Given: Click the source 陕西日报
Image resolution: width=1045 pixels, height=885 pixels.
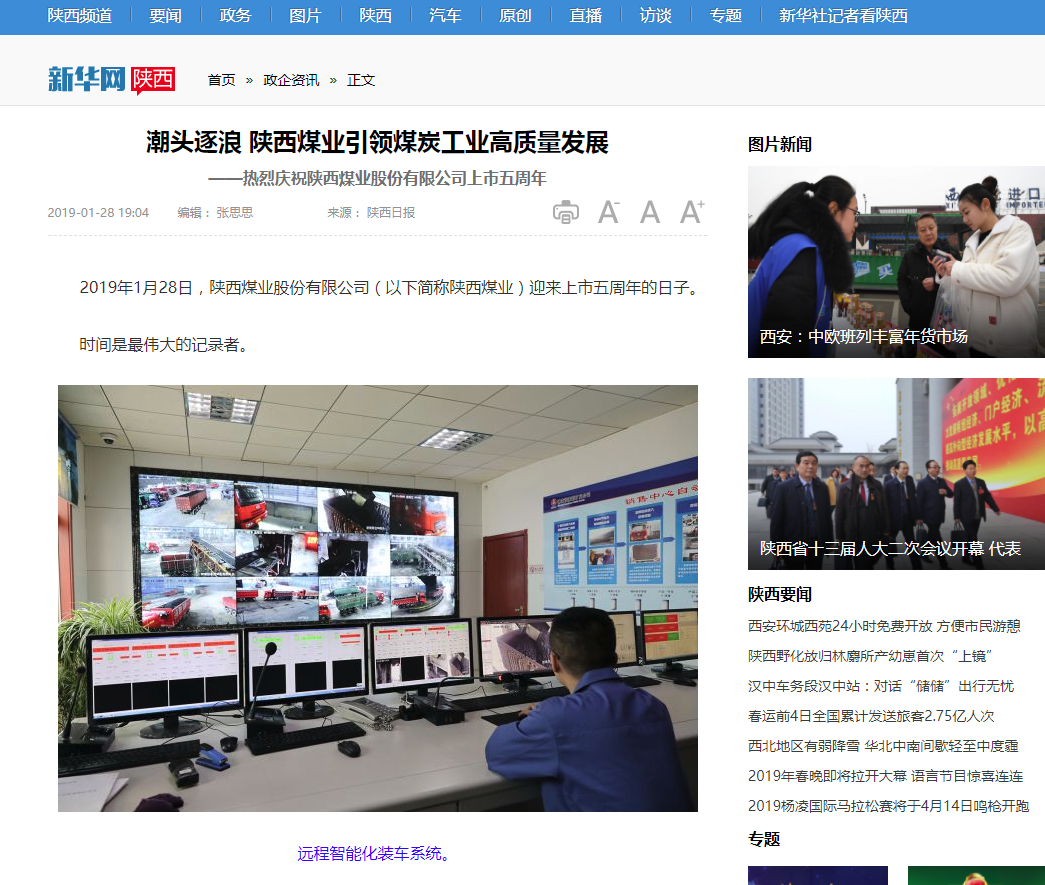Looking at the screenshot, I should tap(391, 213).
